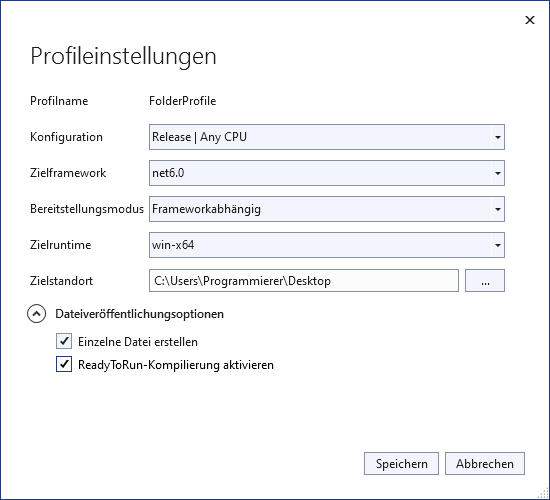Click the 'FolderProfile' profile name text

pos(182,101)
